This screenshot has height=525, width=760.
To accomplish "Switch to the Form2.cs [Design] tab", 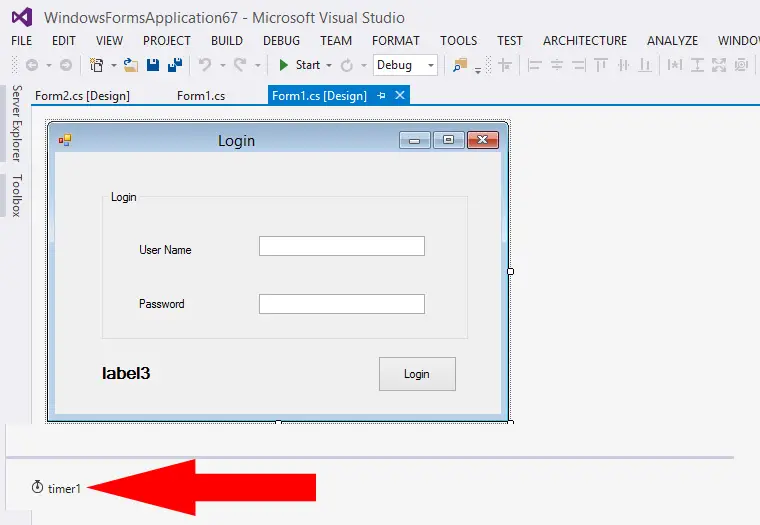I will coord(82,95).
